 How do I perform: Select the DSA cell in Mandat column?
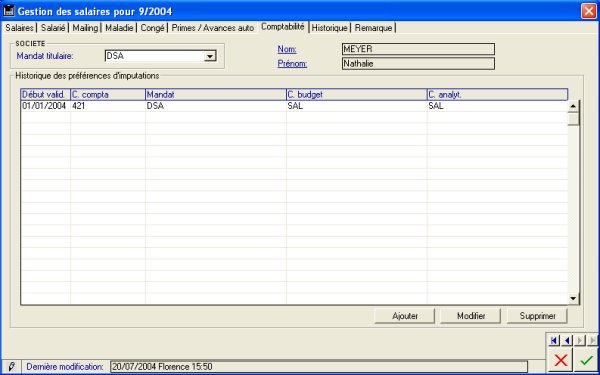216,106
